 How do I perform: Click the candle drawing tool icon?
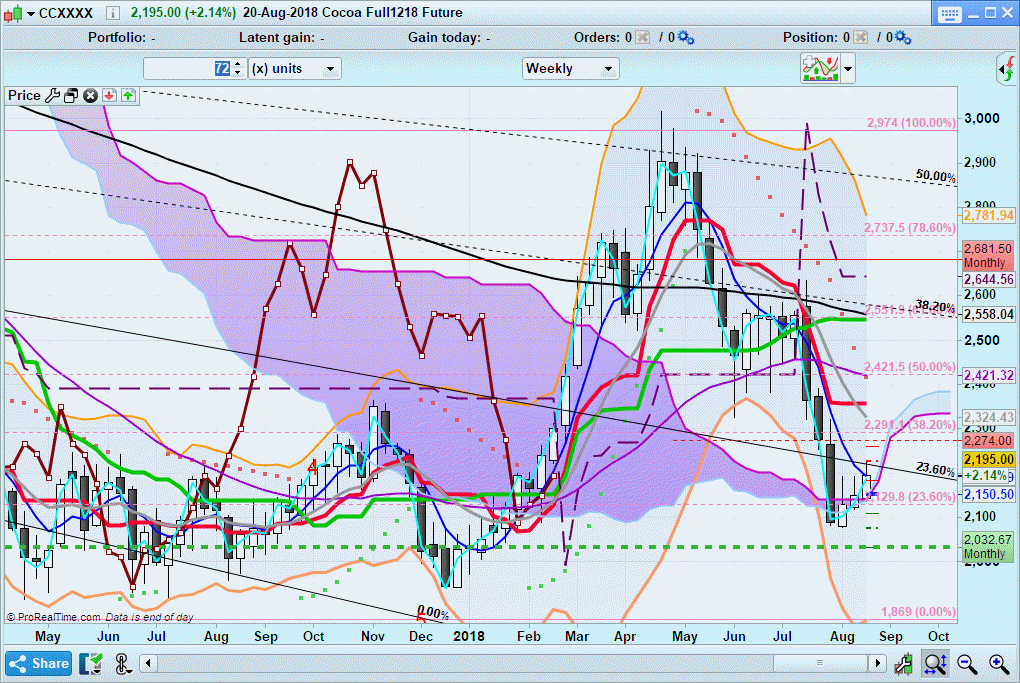tap(903, 663)
